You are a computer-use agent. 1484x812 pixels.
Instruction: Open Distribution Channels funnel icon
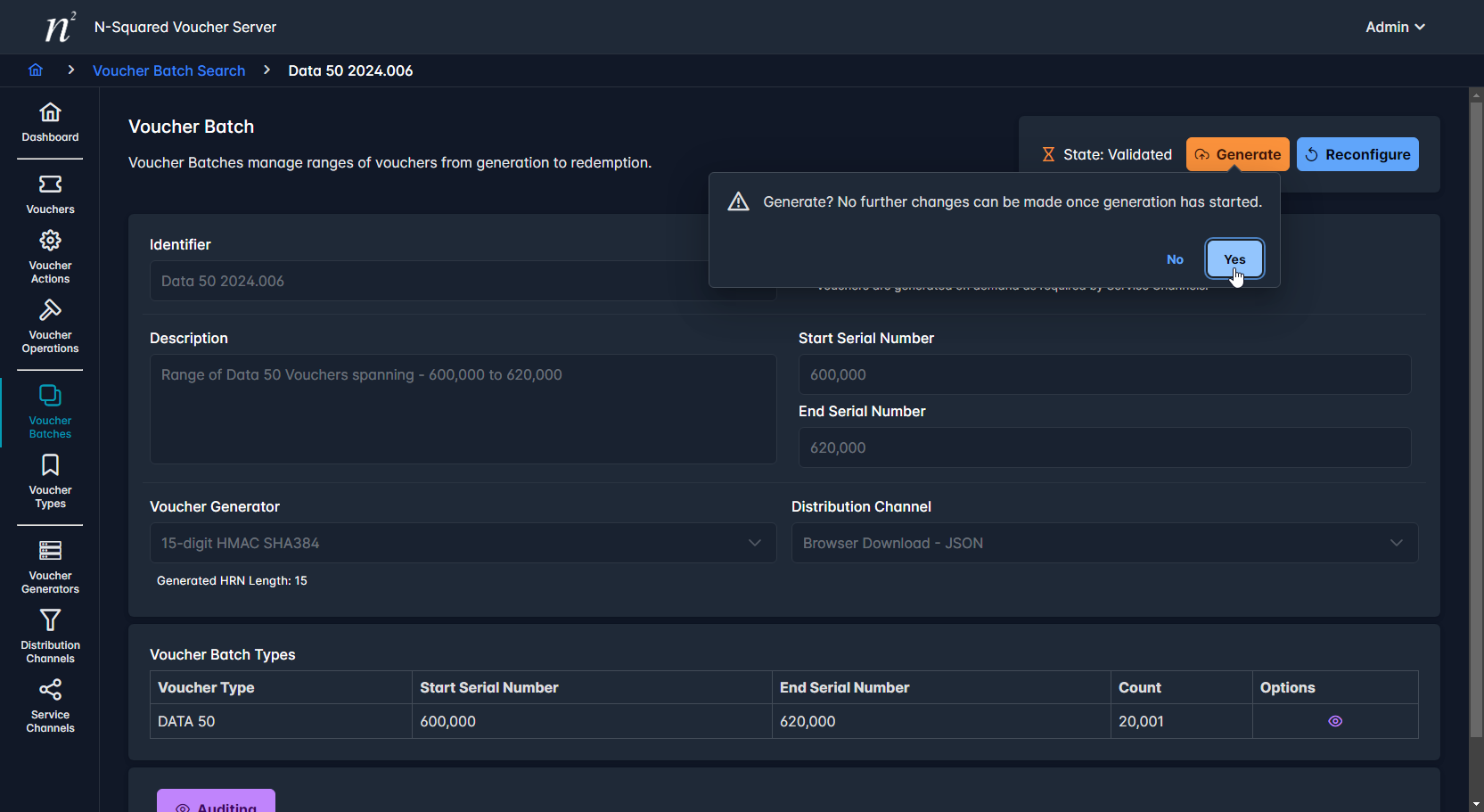(50, 620)
